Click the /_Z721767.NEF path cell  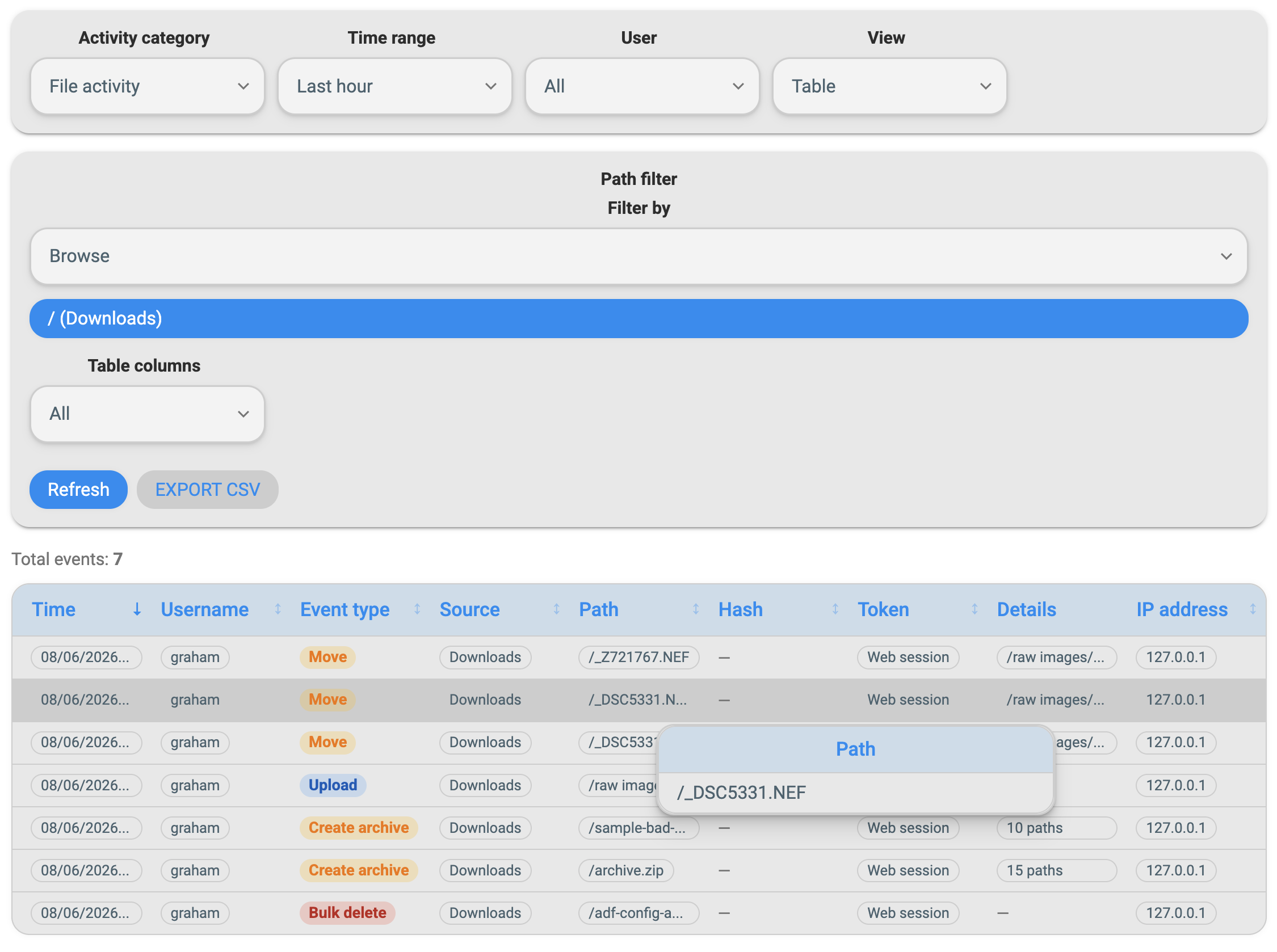pyautogui.click(x=638, y=657)
